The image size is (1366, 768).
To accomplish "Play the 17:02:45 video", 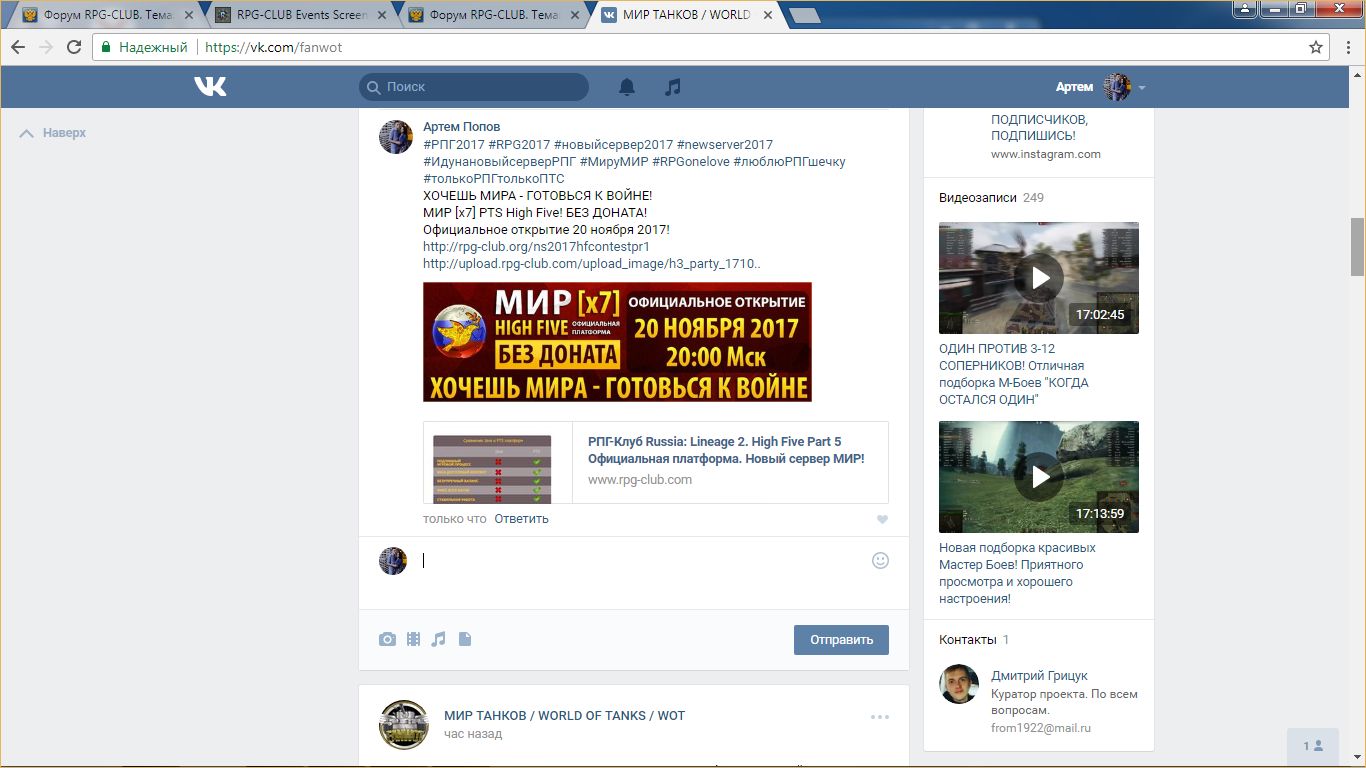I will [1039, 278].
